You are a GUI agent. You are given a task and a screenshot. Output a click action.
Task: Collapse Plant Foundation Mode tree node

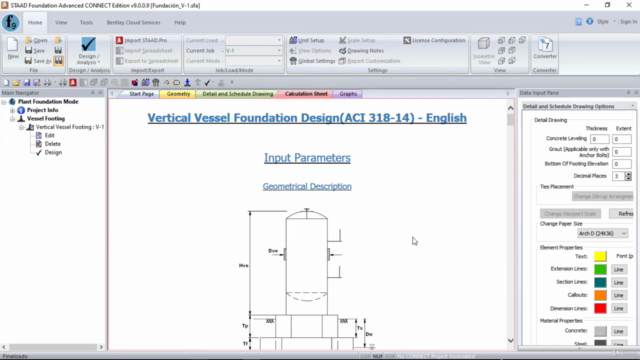pyautogui.click(x=4, y=102)
